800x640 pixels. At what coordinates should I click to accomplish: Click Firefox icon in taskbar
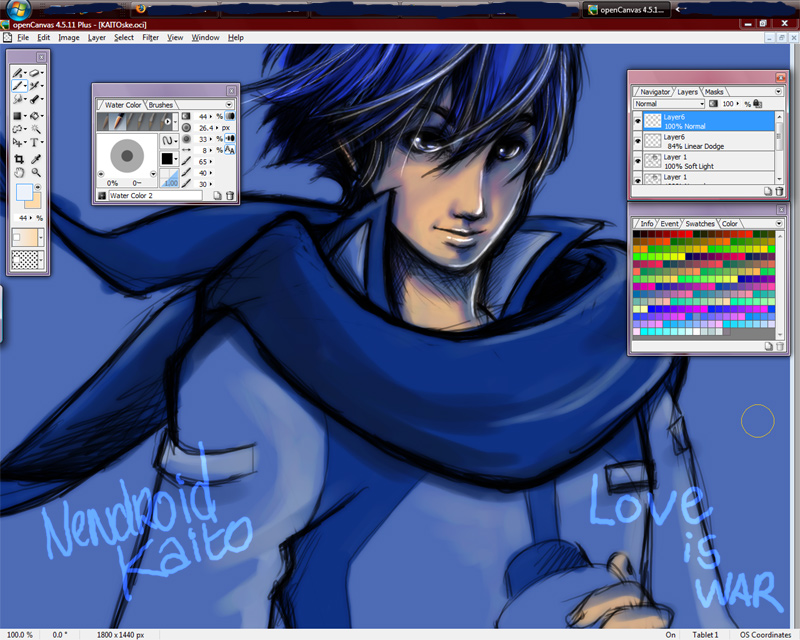[x=141, y=9]
